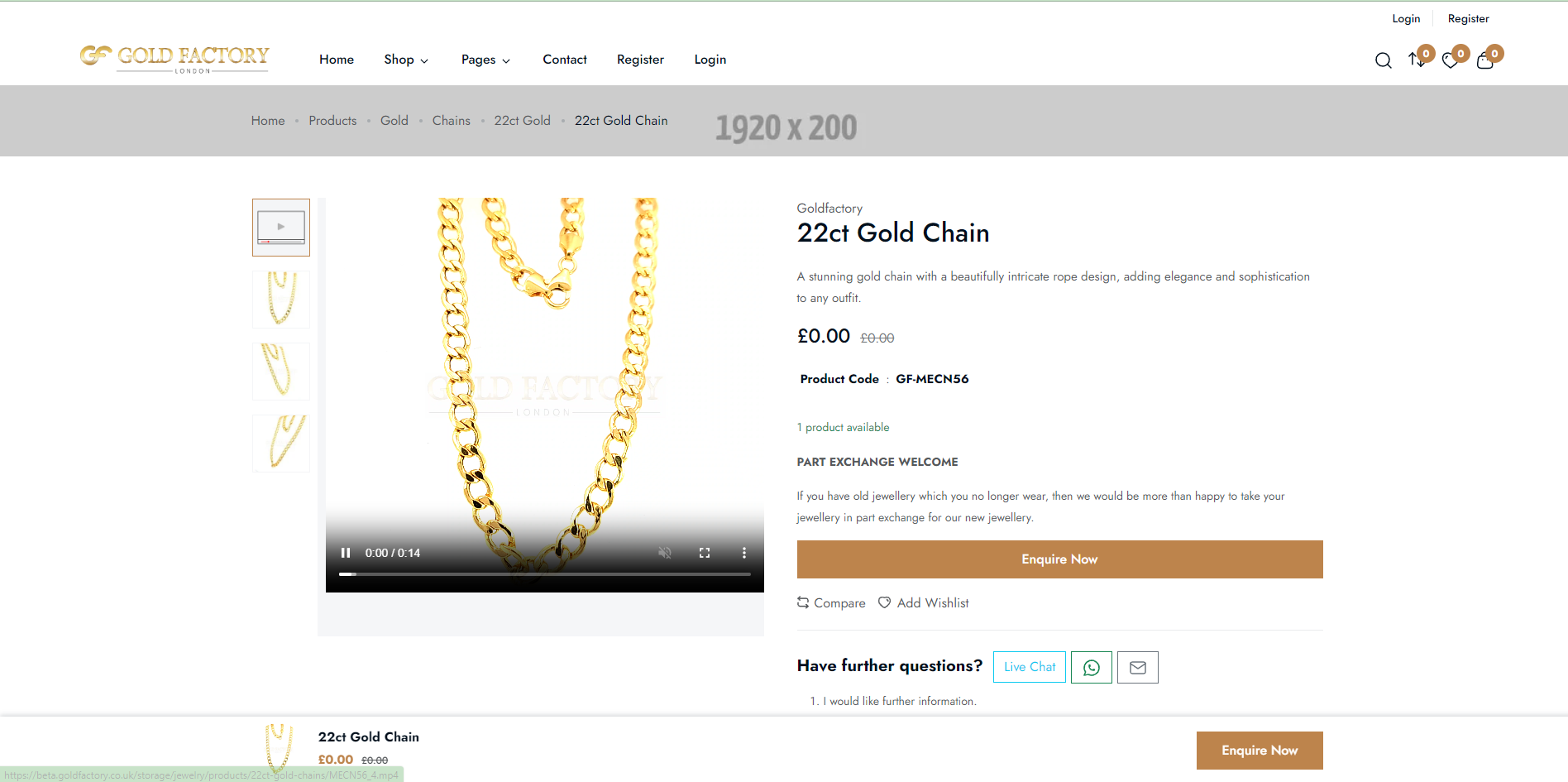This screenshot has height=782, width=1568.
Task: Open the shopping bag cart icon
Action: [1485, 60]
